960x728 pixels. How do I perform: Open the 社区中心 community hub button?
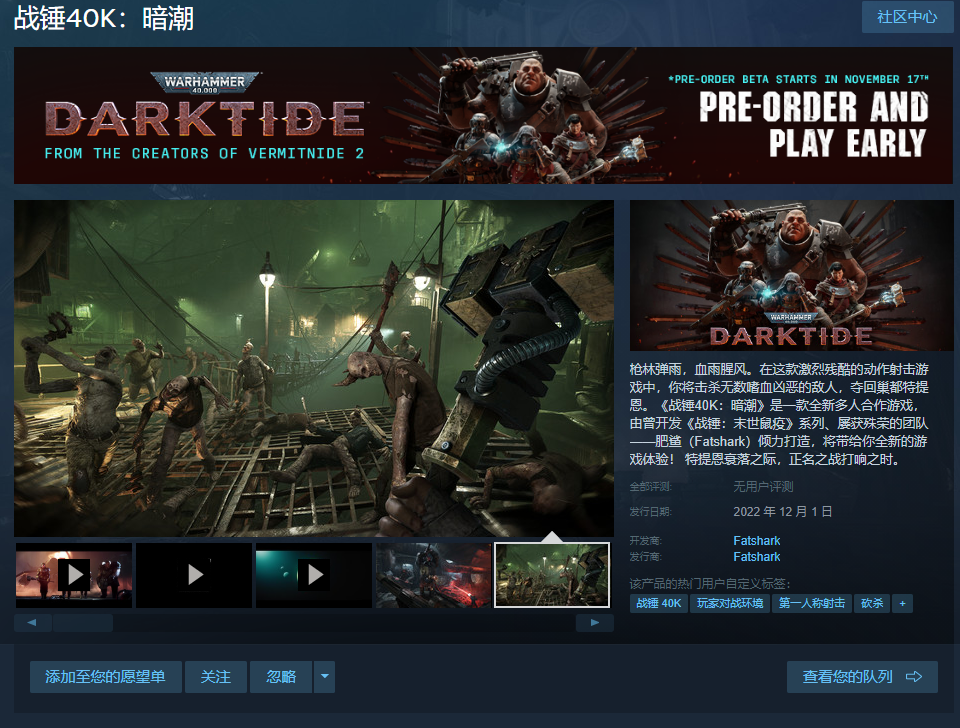(x=907, y=17)
